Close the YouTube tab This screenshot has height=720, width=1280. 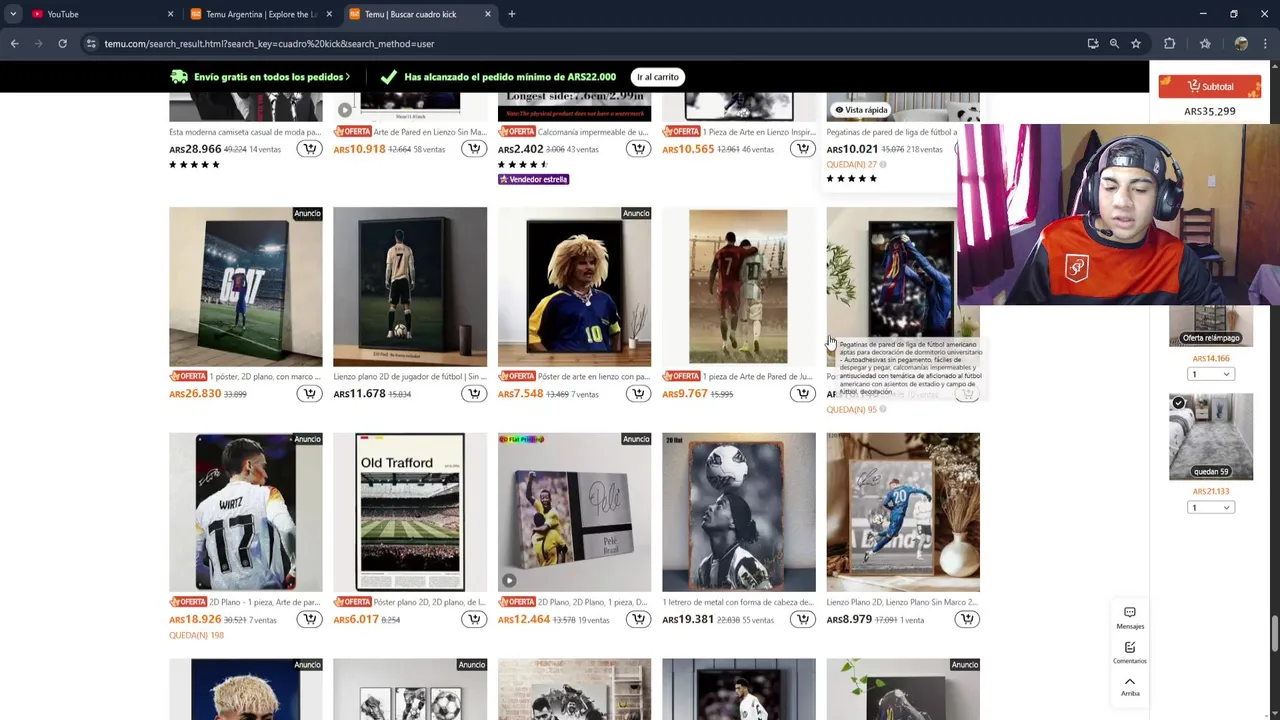[170, 14]
